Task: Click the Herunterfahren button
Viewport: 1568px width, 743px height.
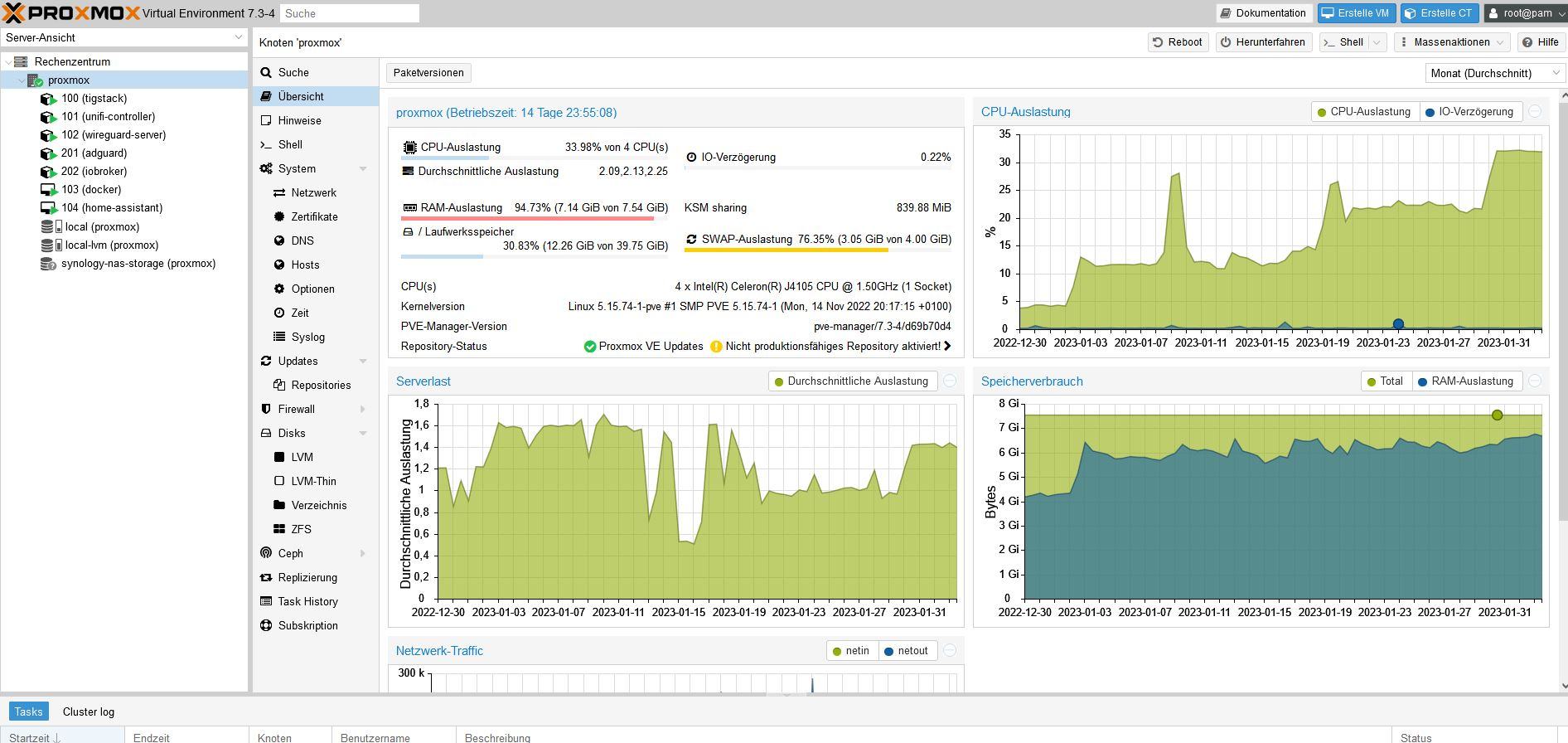Action: pos(1263,42)
